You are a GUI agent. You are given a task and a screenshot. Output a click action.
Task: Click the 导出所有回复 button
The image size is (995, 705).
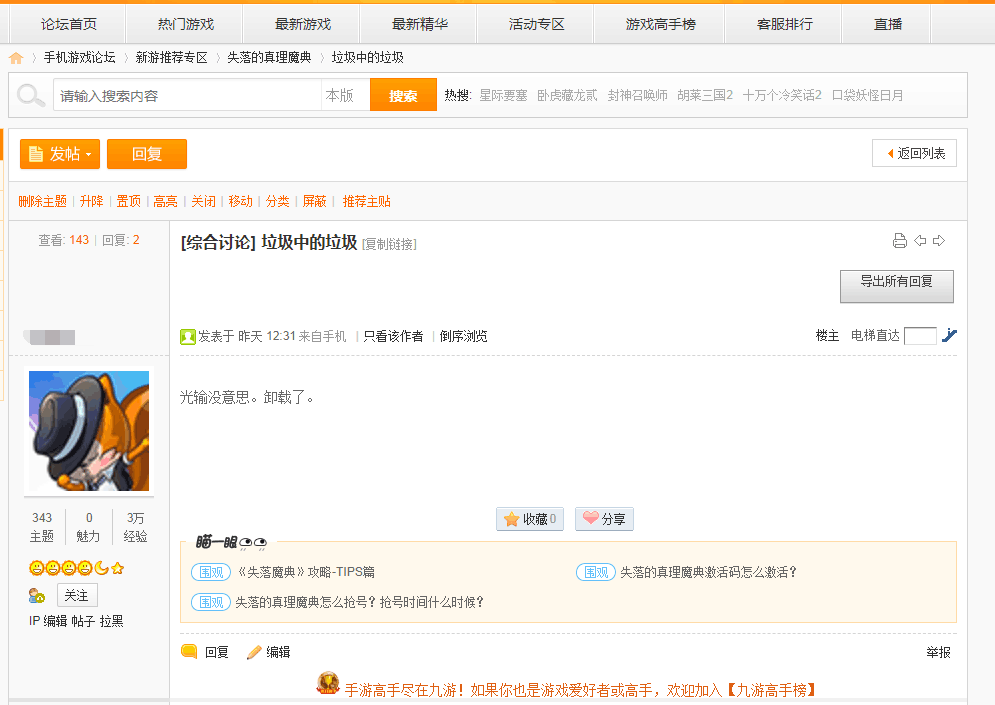[897, 286]
